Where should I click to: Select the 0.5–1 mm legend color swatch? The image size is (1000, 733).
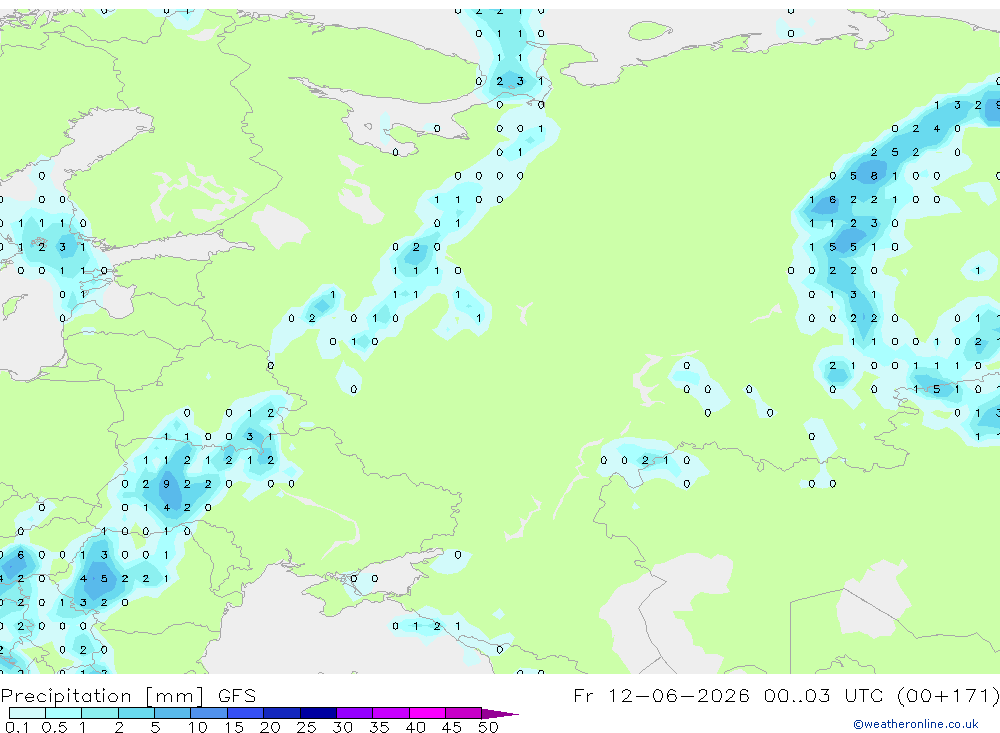click(64, 713)
